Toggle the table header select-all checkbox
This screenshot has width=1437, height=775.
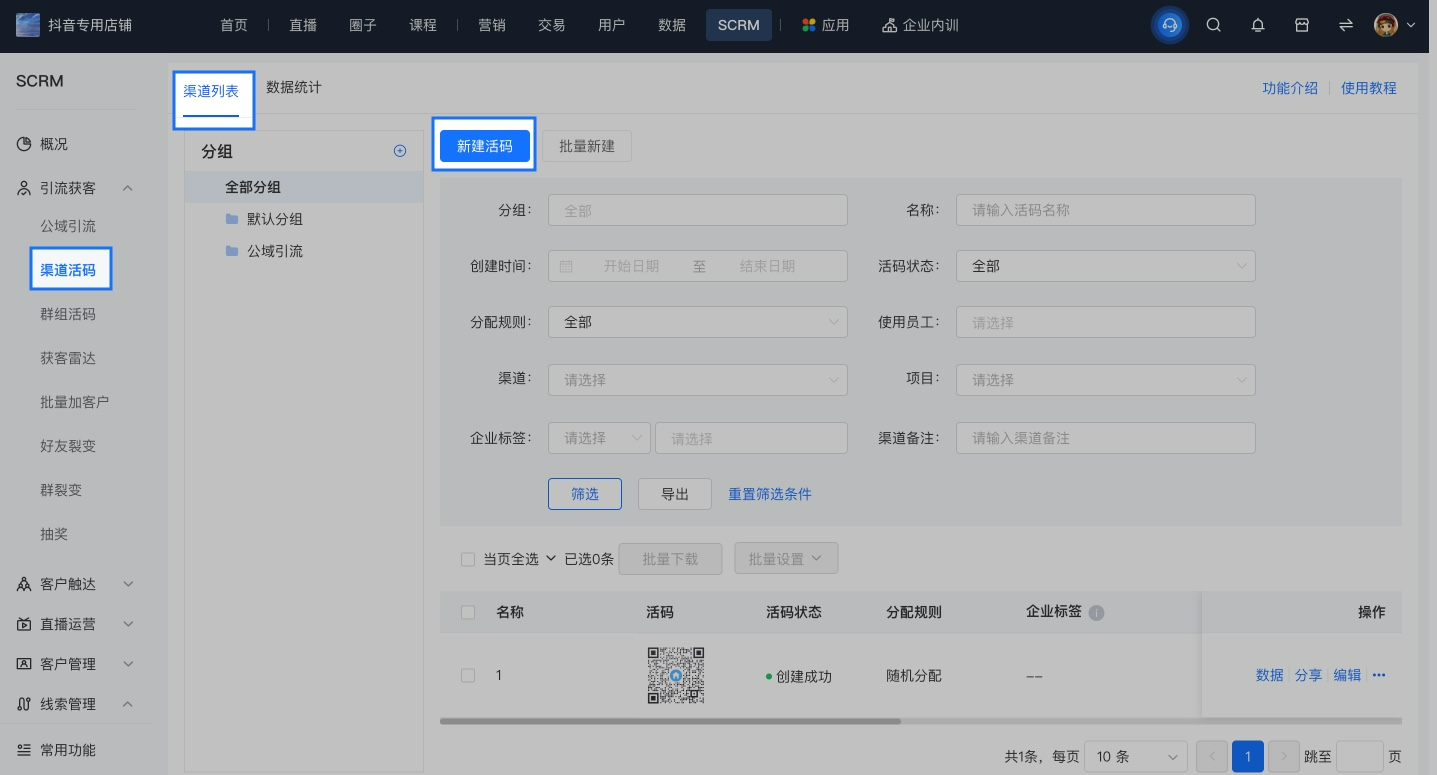point(468,612)
